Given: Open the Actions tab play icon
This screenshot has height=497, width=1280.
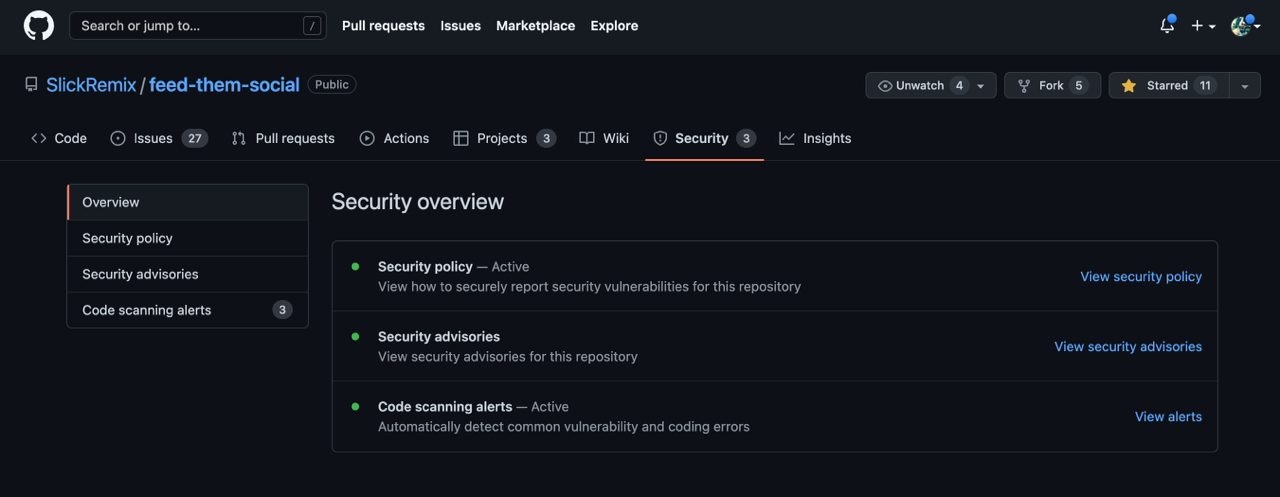Looking at the screenshot, I should pos(368,139).
